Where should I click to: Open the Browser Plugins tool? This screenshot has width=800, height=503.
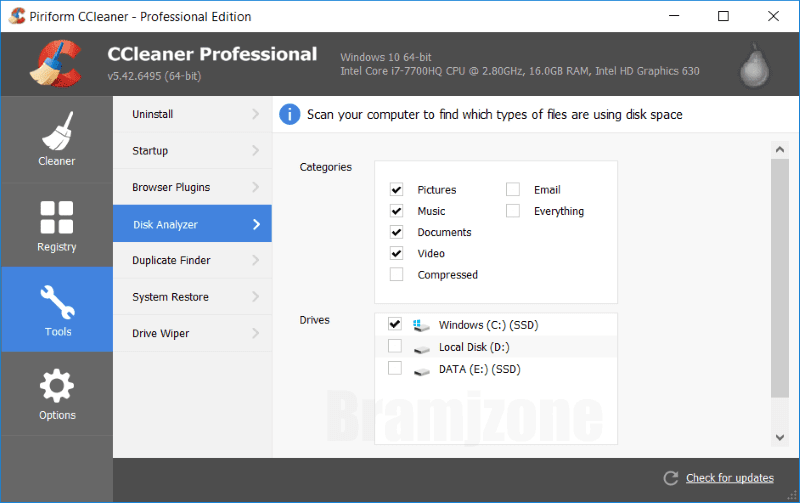point(192,187)
